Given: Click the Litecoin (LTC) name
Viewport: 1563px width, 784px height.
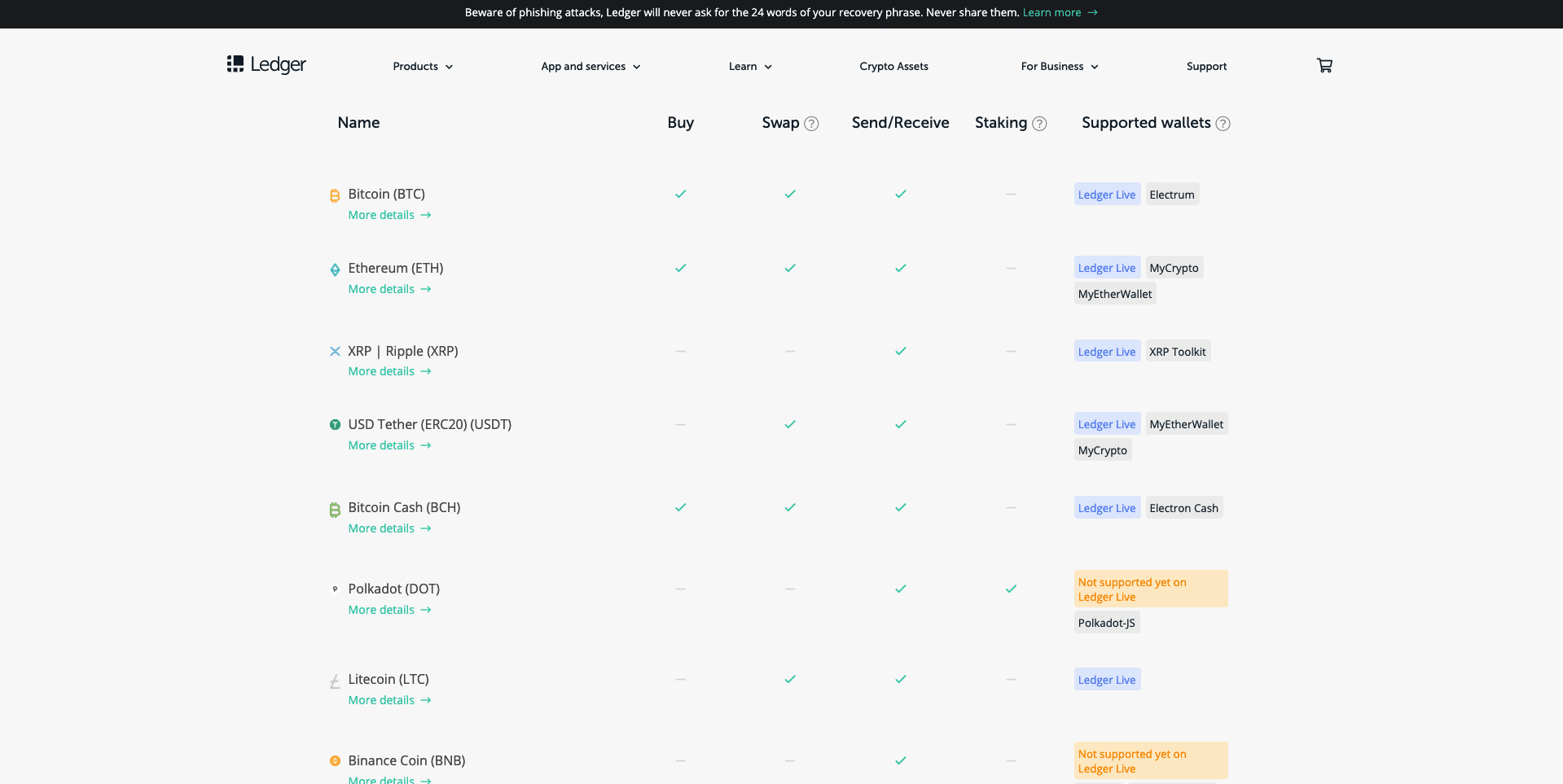Looking at the screenshot, I should [389, 679].
